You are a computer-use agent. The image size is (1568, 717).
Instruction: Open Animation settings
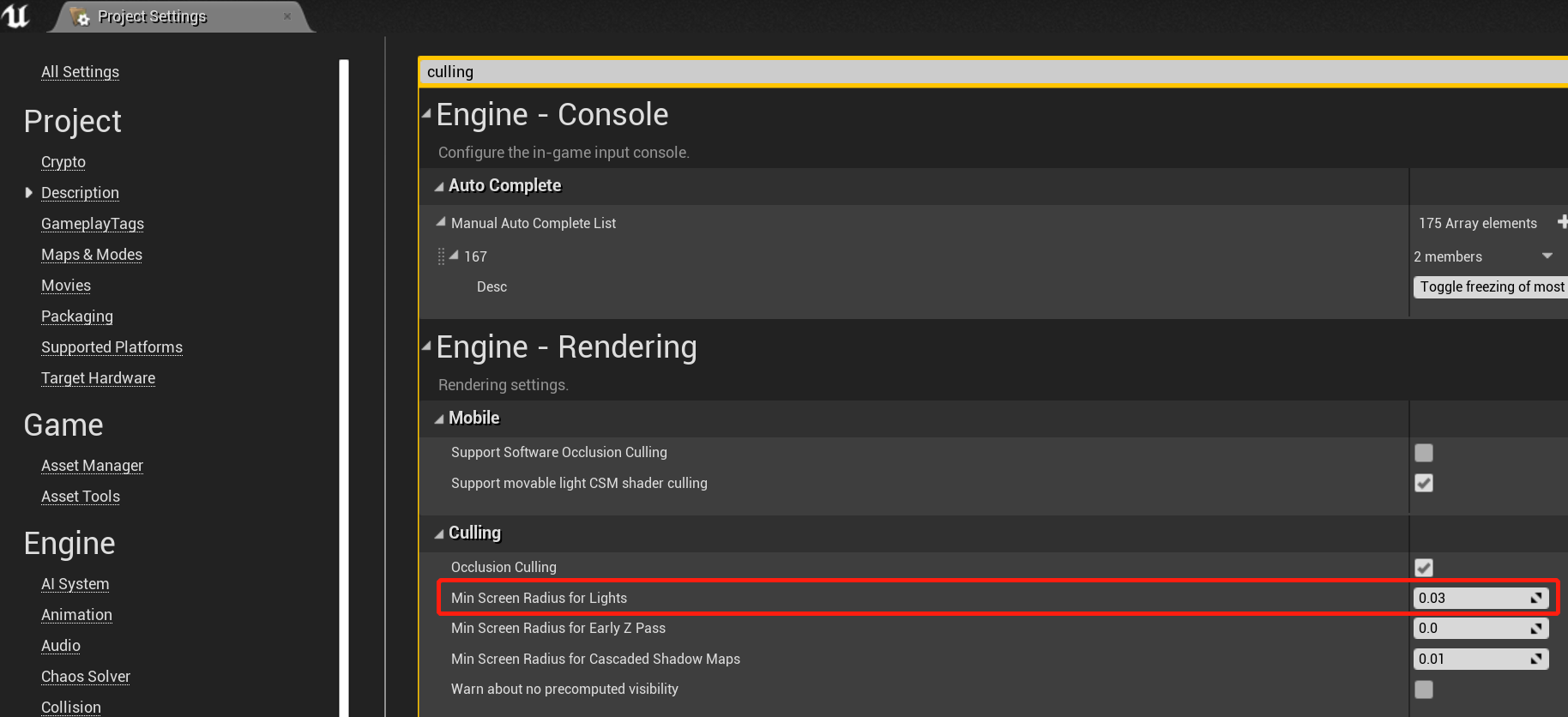[x=76, y=615]
